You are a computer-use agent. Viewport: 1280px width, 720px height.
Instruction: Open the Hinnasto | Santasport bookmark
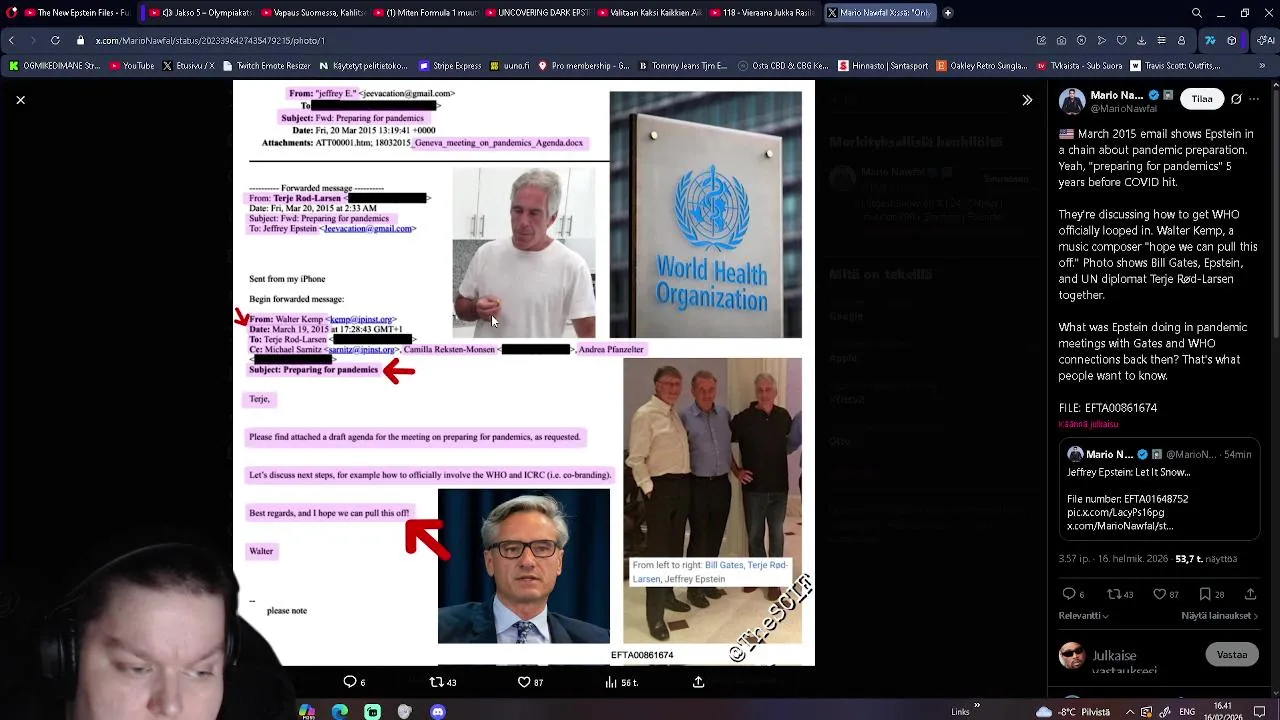tap(885, 66)
